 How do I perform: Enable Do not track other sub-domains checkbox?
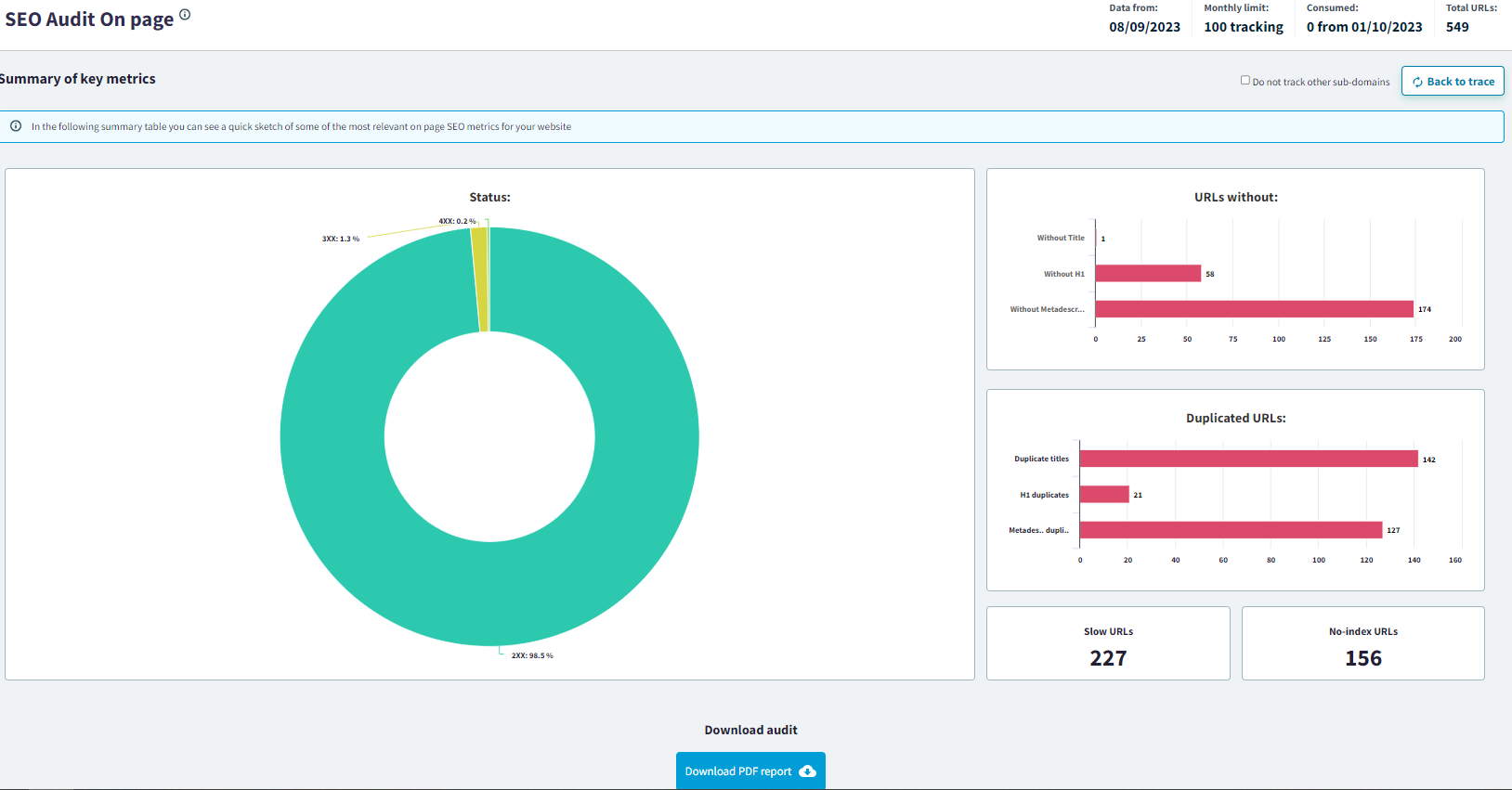pyautogui.click(x=1245, y=81)
